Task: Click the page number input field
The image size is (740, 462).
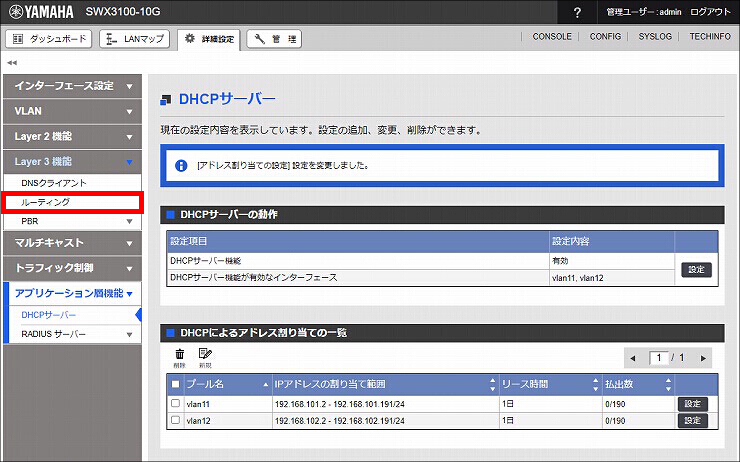Action: (x=658, y=358)
